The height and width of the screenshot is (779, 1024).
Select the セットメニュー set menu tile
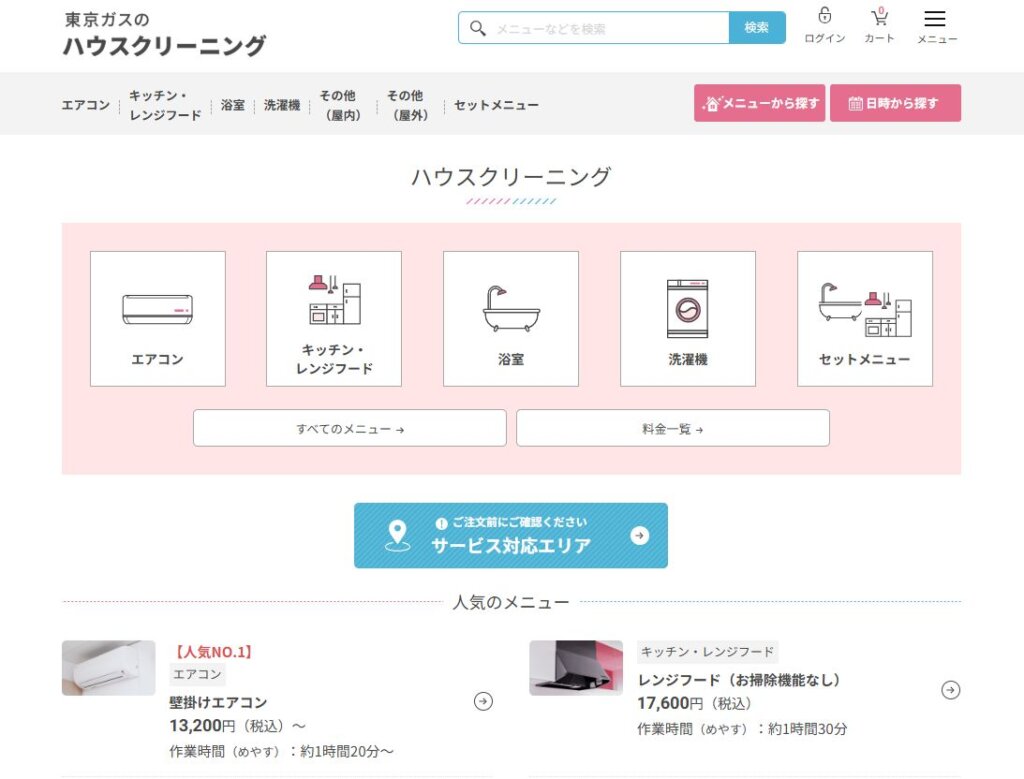[x=864, y=317]
